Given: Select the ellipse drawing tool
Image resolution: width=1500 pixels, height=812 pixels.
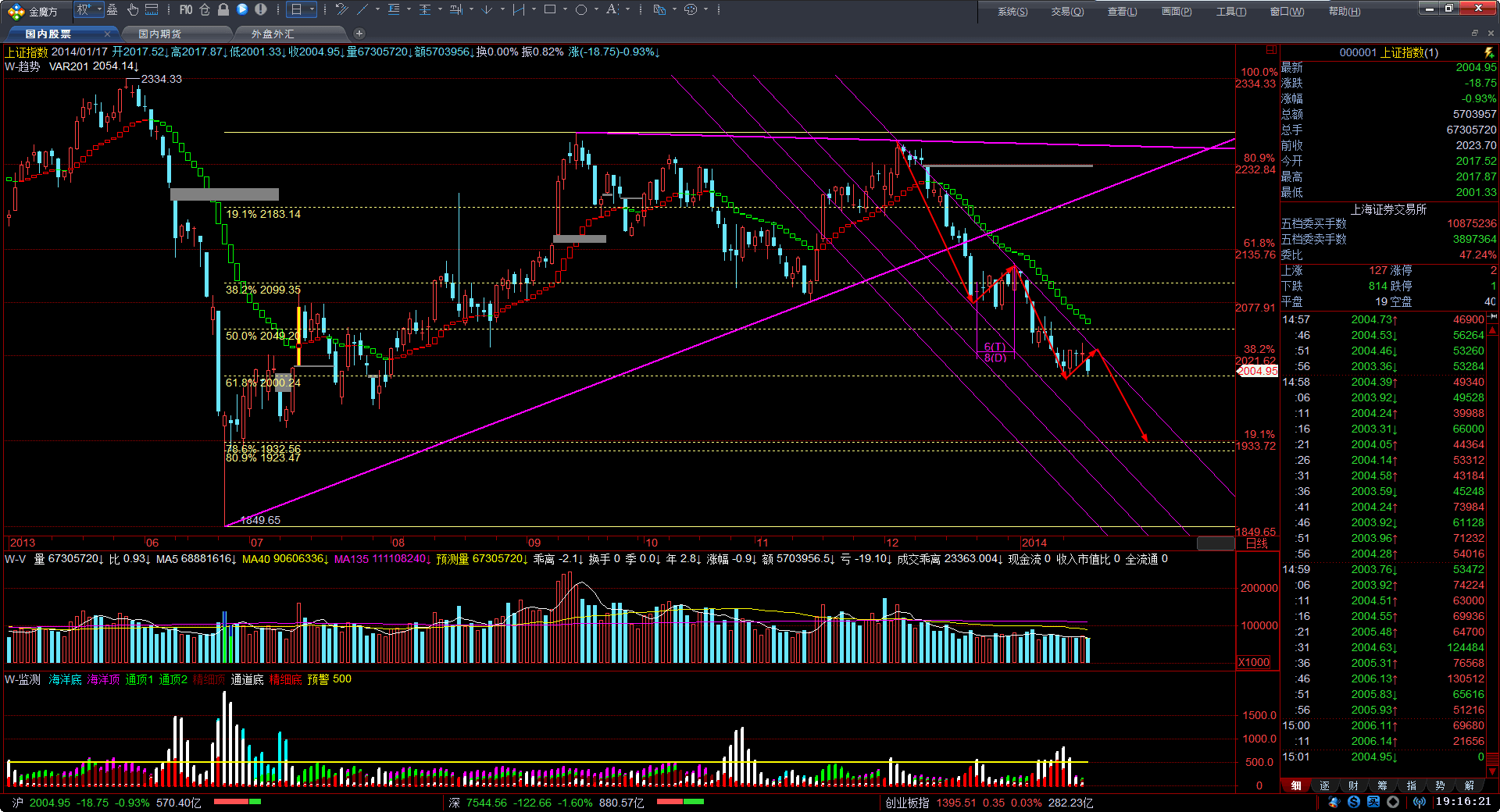Looking at the screenshot, I should click(x=581, y=10).
